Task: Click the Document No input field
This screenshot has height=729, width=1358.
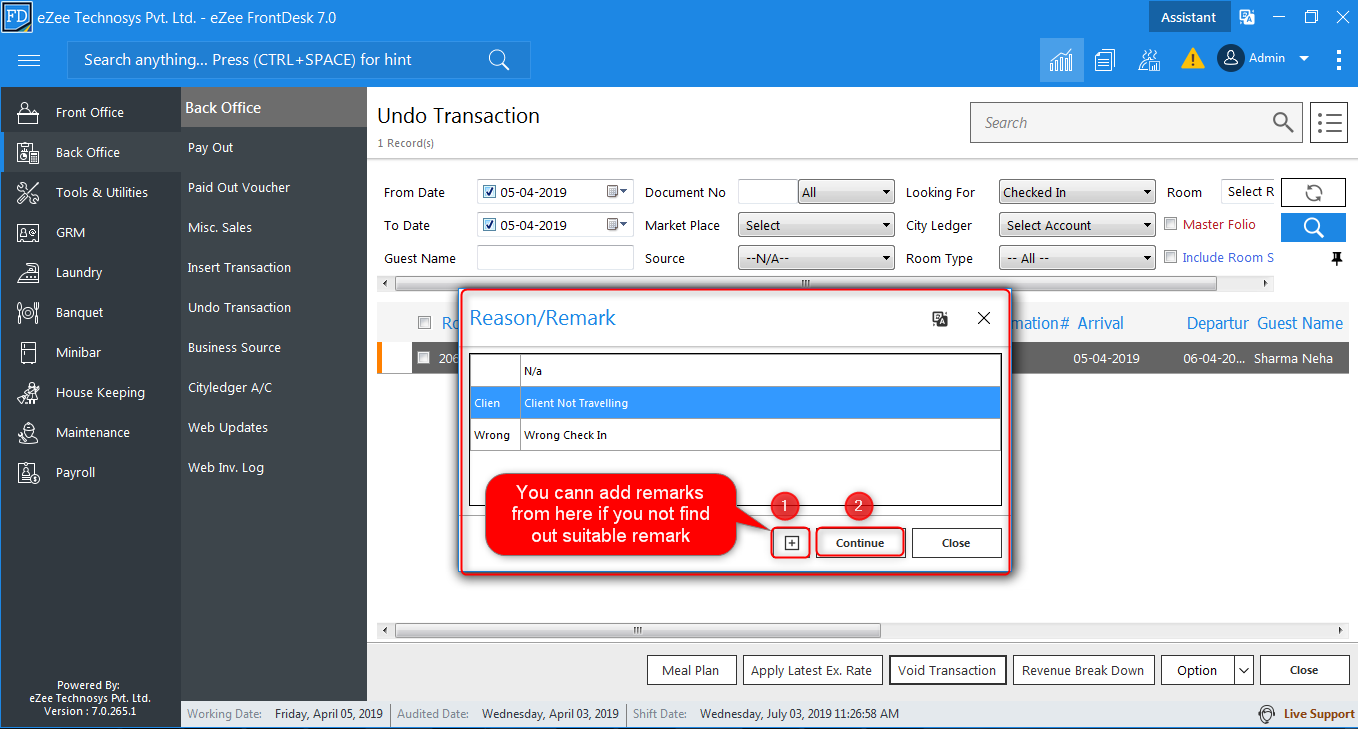Action: pyautogui.click(x=767, y=192)
